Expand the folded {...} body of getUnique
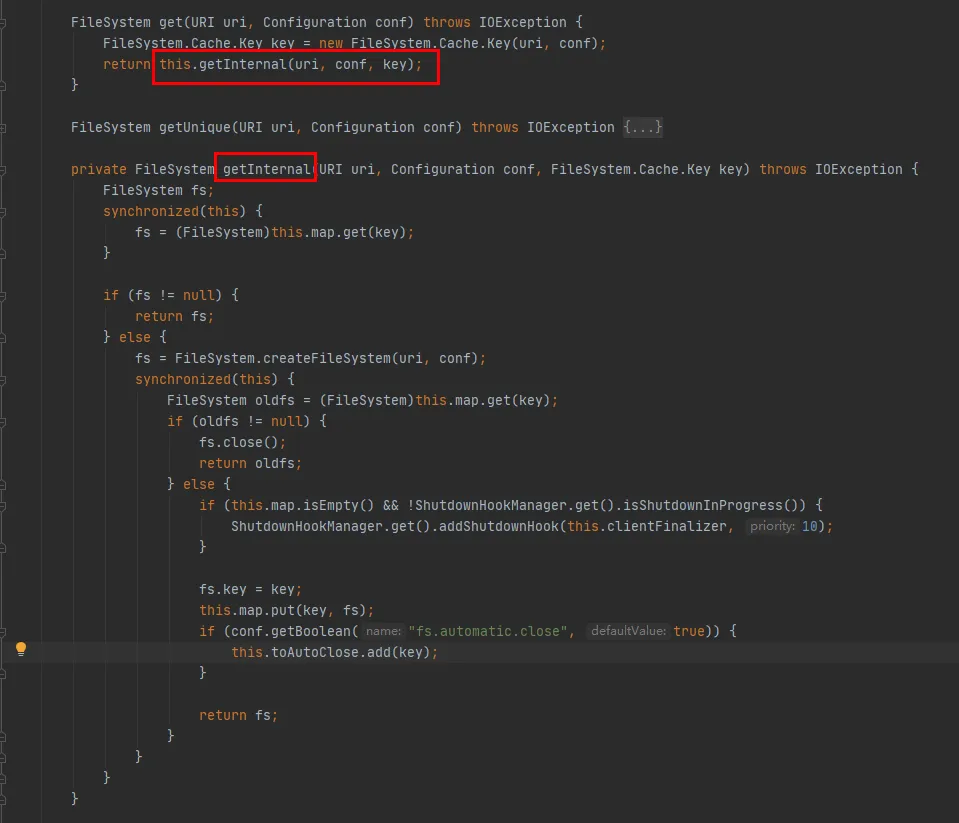Screen dimensions: 959x823 (x=642, y=127)
